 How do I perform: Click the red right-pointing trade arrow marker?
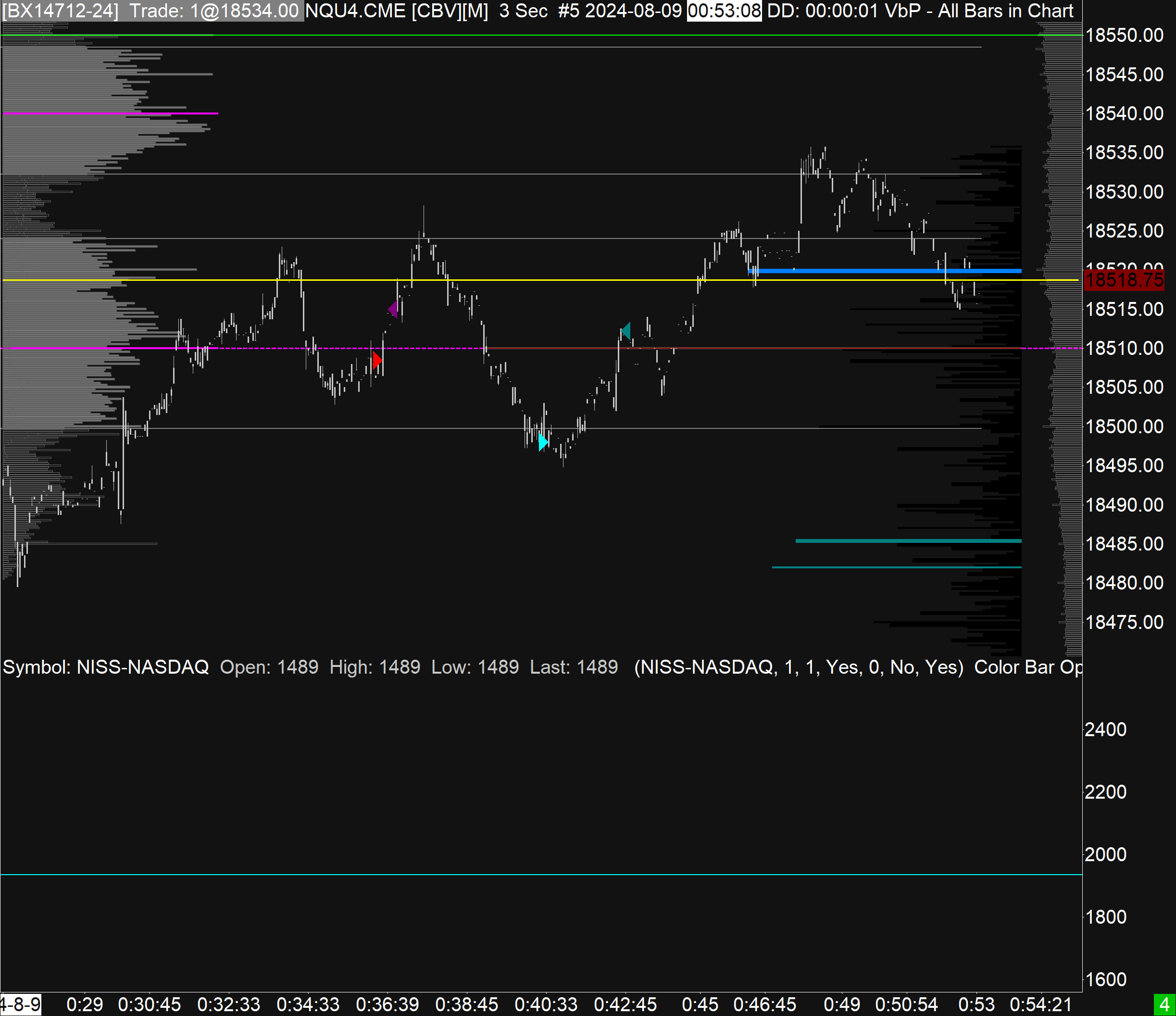(x=377, y=360)
